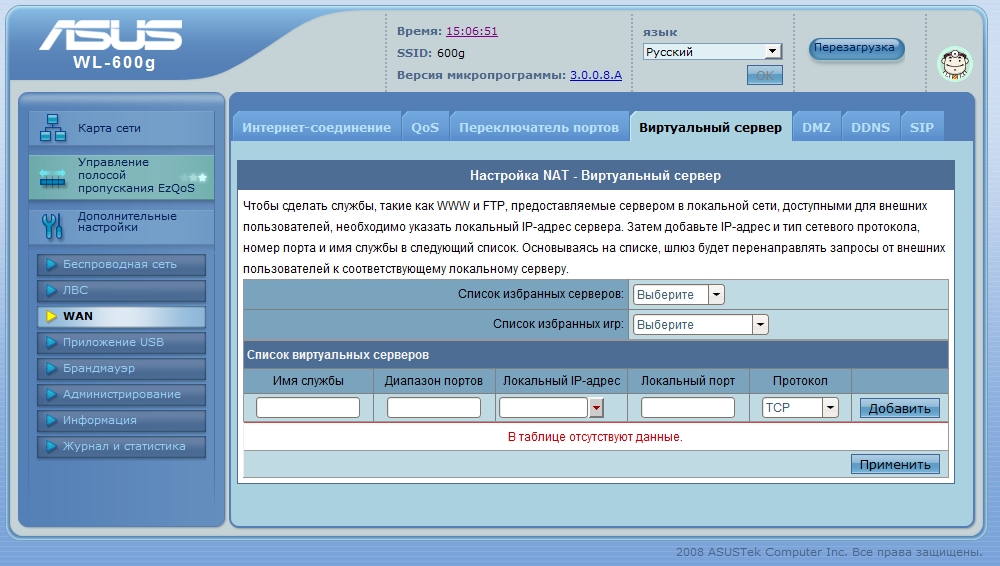Click 'В таблице отсутствуют данные.' message

pos(595,437)
